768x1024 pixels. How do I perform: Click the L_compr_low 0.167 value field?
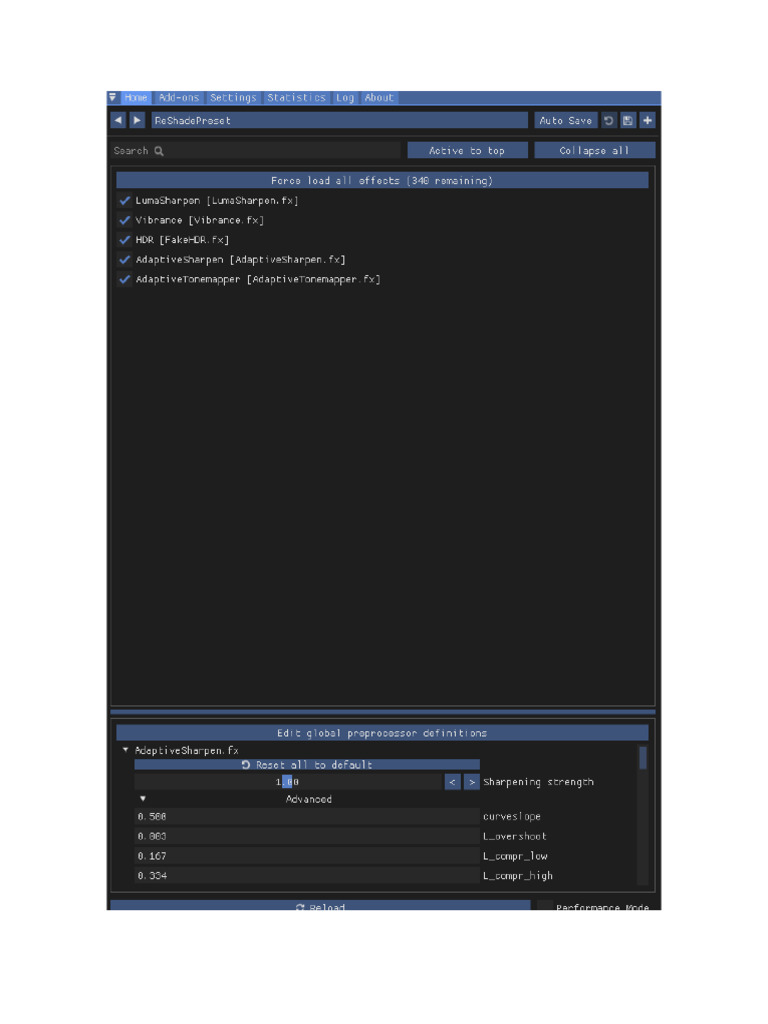pos(307,856)
